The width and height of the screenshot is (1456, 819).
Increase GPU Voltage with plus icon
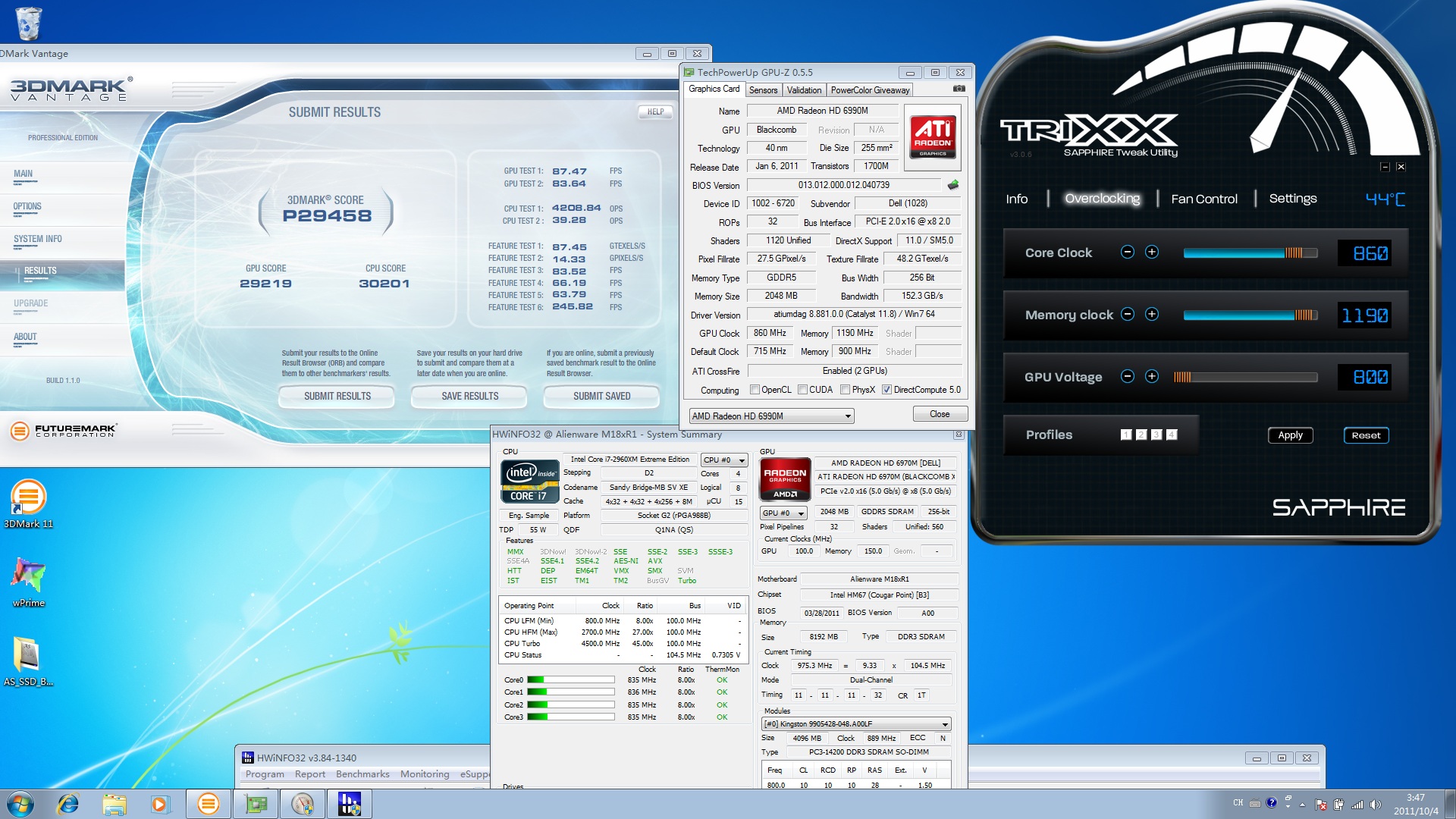(1152, 376)
